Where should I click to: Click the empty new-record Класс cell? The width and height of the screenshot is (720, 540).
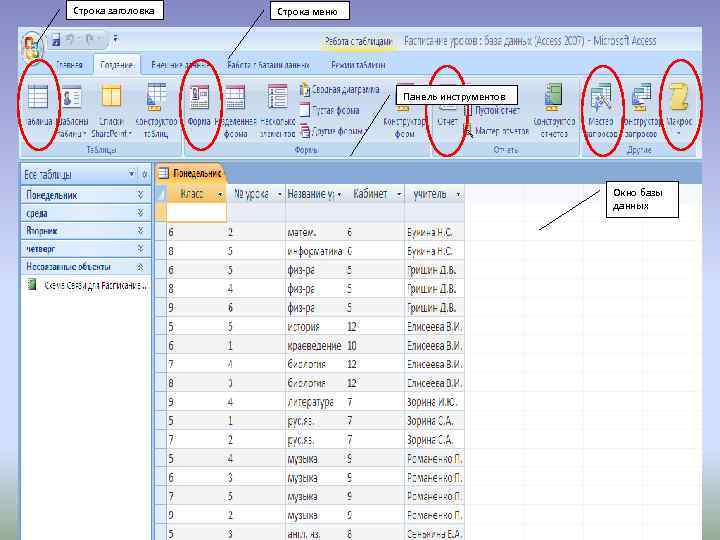(x=197, y=213)
